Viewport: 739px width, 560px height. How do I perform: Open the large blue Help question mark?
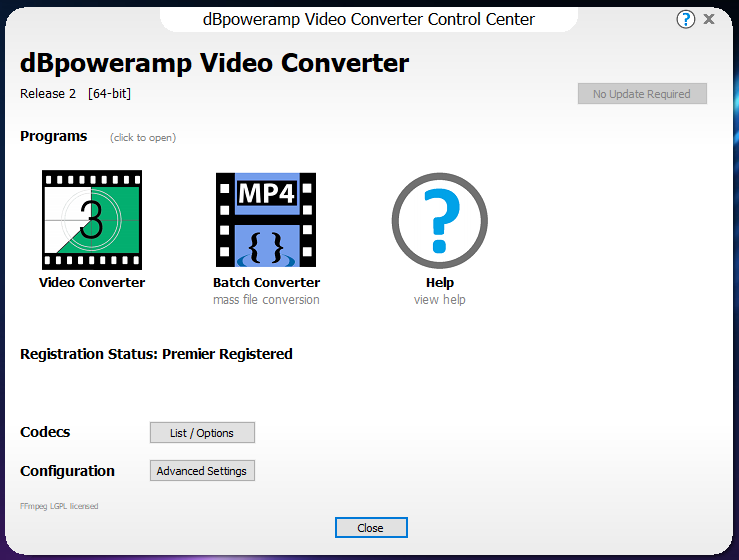[440, 221]
